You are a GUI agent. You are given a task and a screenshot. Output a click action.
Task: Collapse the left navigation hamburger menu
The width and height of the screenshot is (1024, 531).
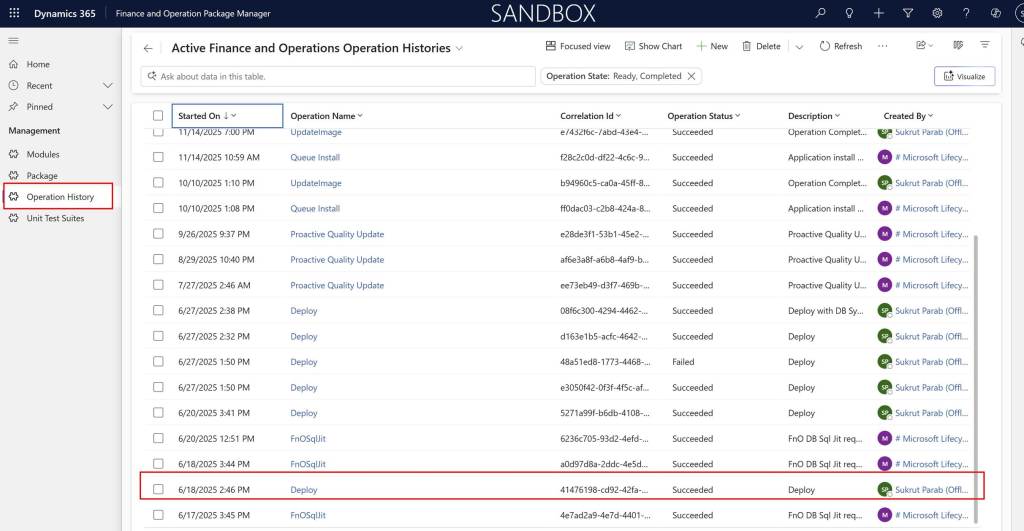tap(14, 40)
